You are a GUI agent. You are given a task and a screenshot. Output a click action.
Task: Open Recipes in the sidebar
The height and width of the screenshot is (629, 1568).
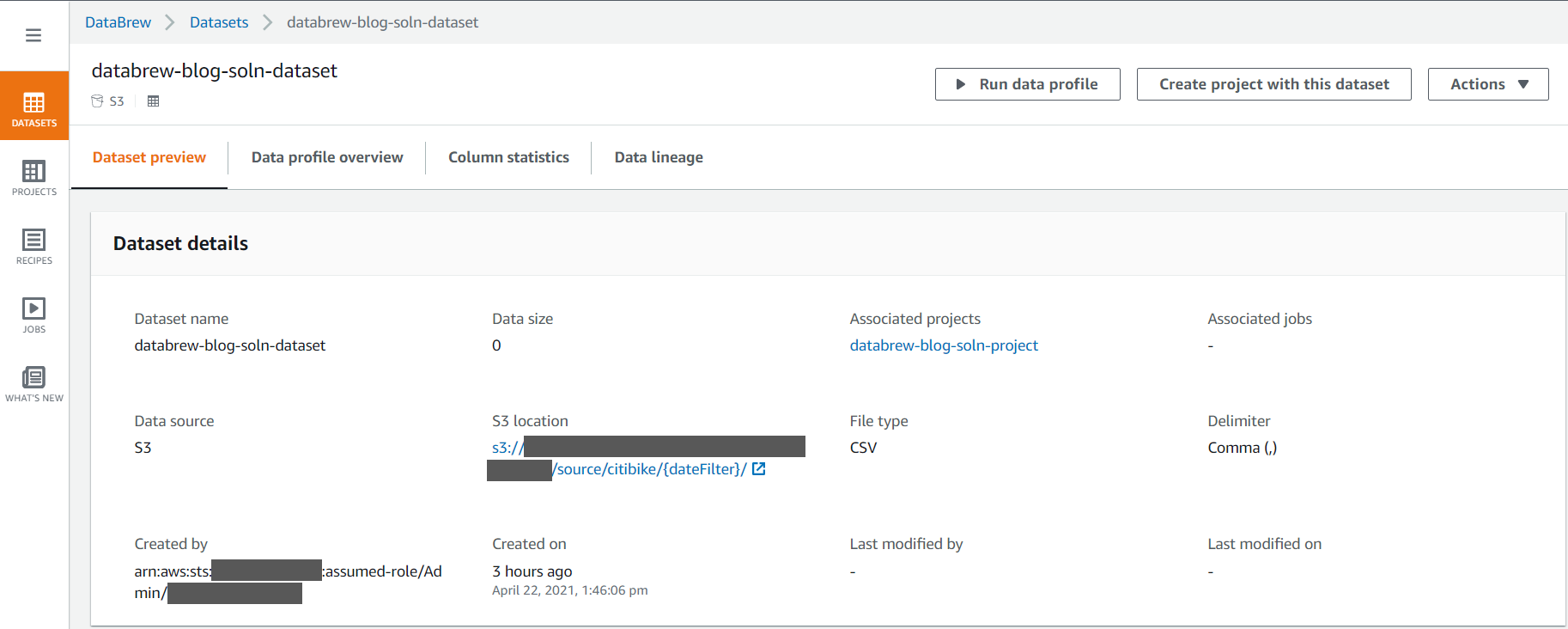click(34, 247)
